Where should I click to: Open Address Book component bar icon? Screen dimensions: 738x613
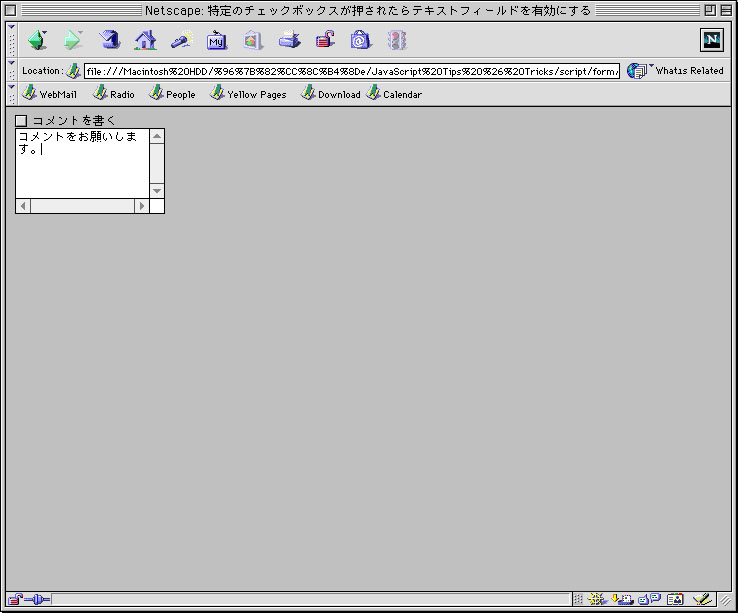(675, 599)
